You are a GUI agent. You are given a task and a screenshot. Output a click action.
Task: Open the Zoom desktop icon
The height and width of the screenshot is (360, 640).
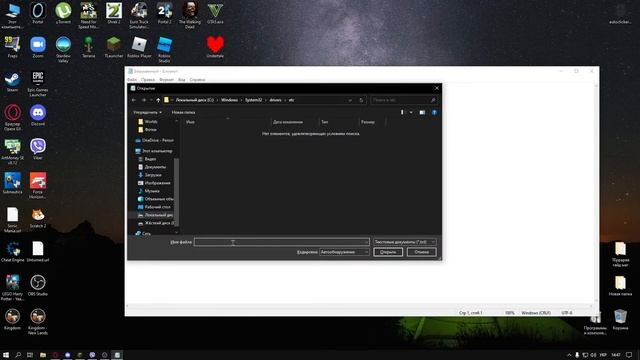point(38,47)
